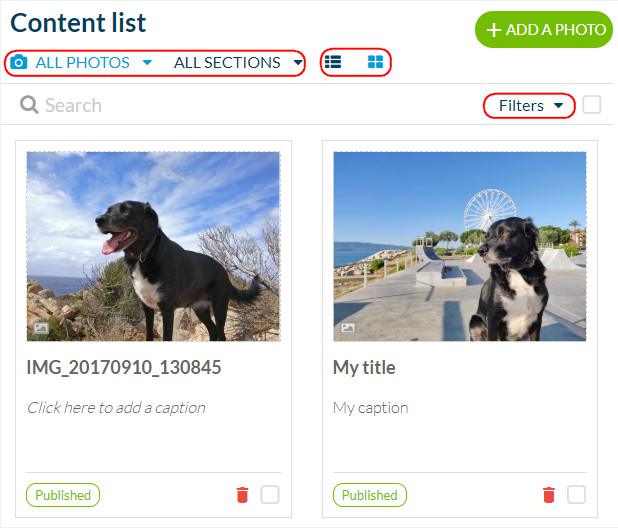This screenshot has width=618, height=528.
Task: Click image icon on beach dog photo
Action: point(41,327)
